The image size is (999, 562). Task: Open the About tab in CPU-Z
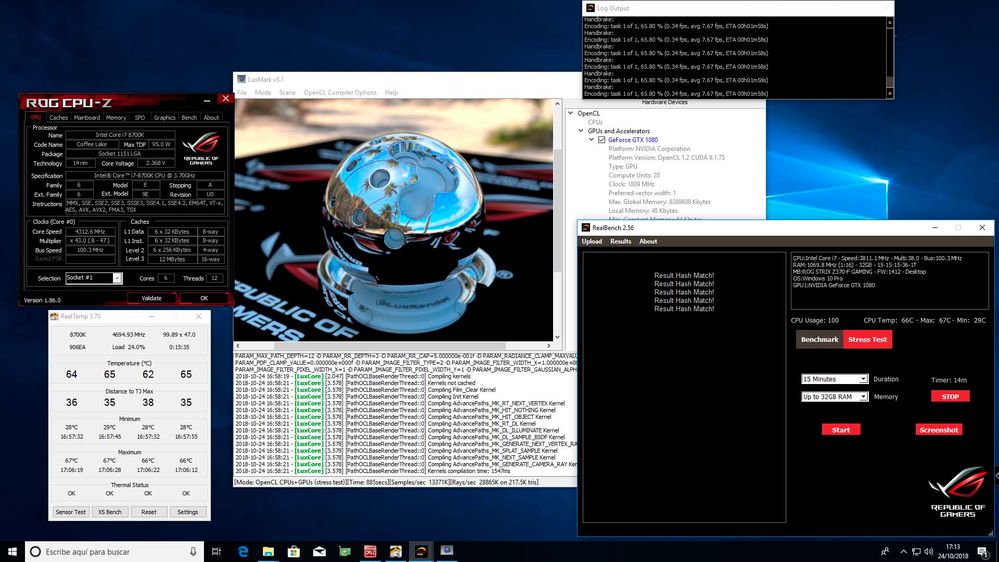(211, 117)
